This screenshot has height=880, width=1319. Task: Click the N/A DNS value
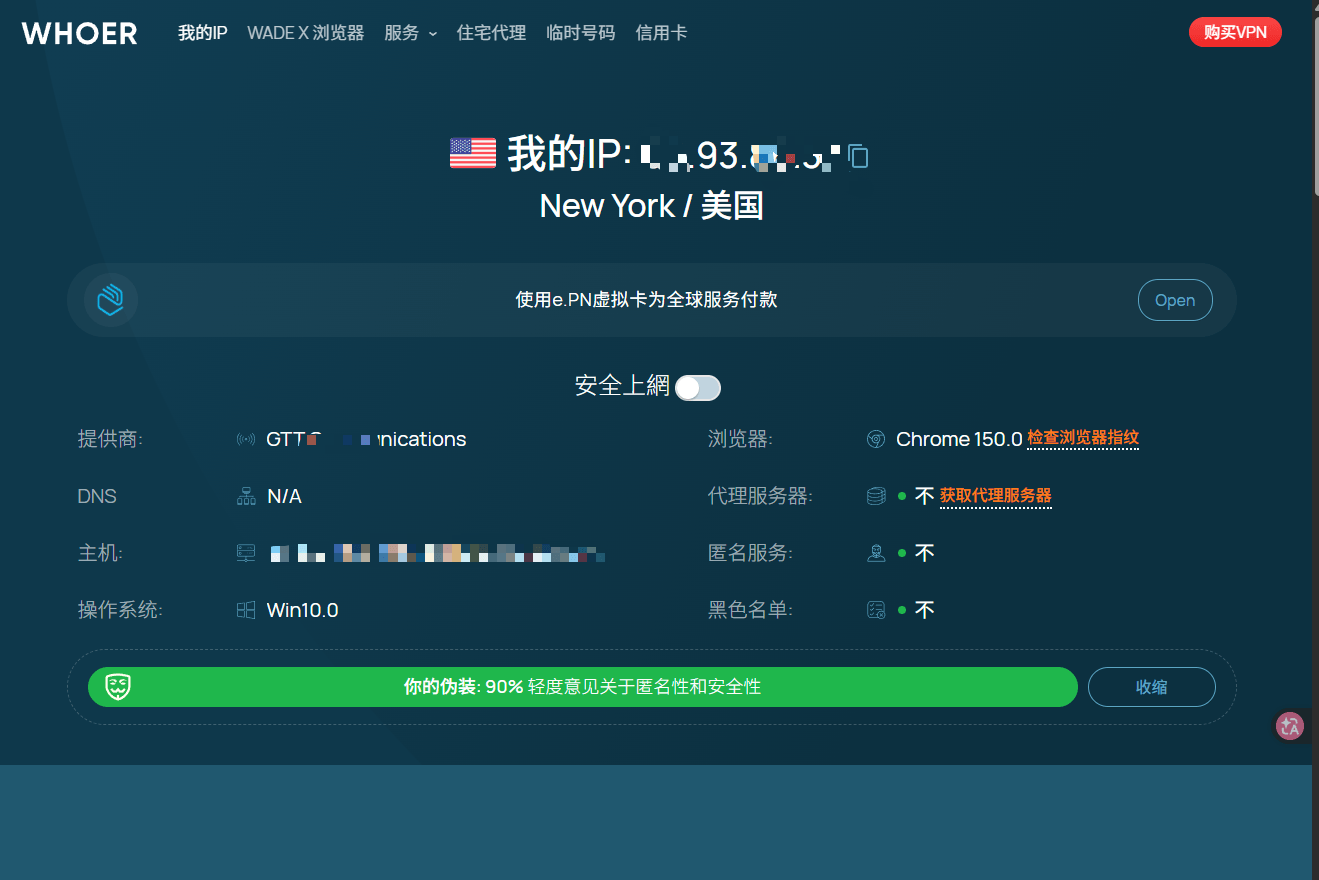(284, 496)
